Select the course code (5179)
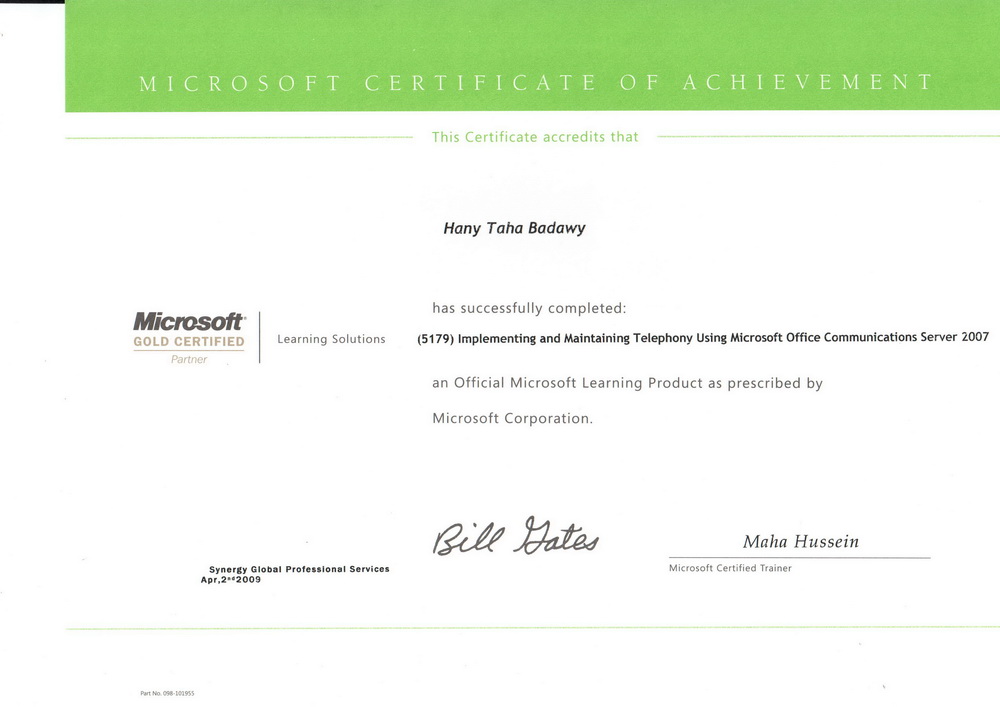 436,338
